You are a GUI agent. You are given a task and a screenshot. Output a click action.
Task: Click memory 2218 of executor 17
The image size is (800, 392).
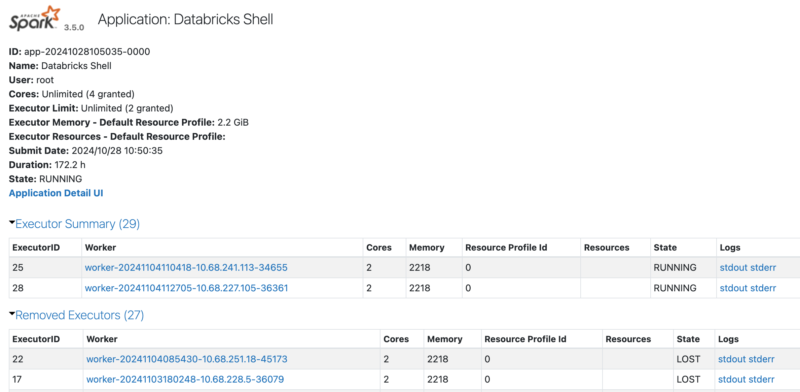[x=438, y=379]
